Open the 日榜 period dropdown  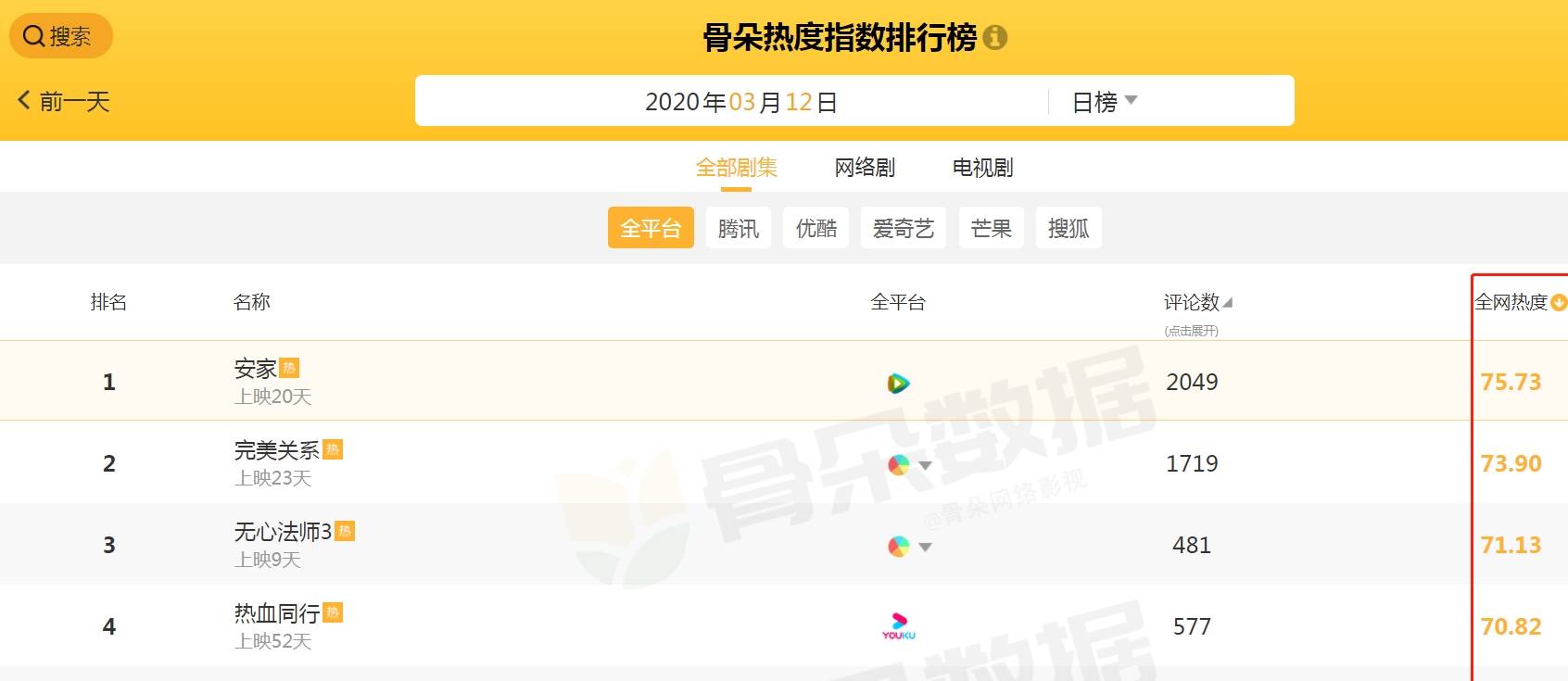(1105, 102)
